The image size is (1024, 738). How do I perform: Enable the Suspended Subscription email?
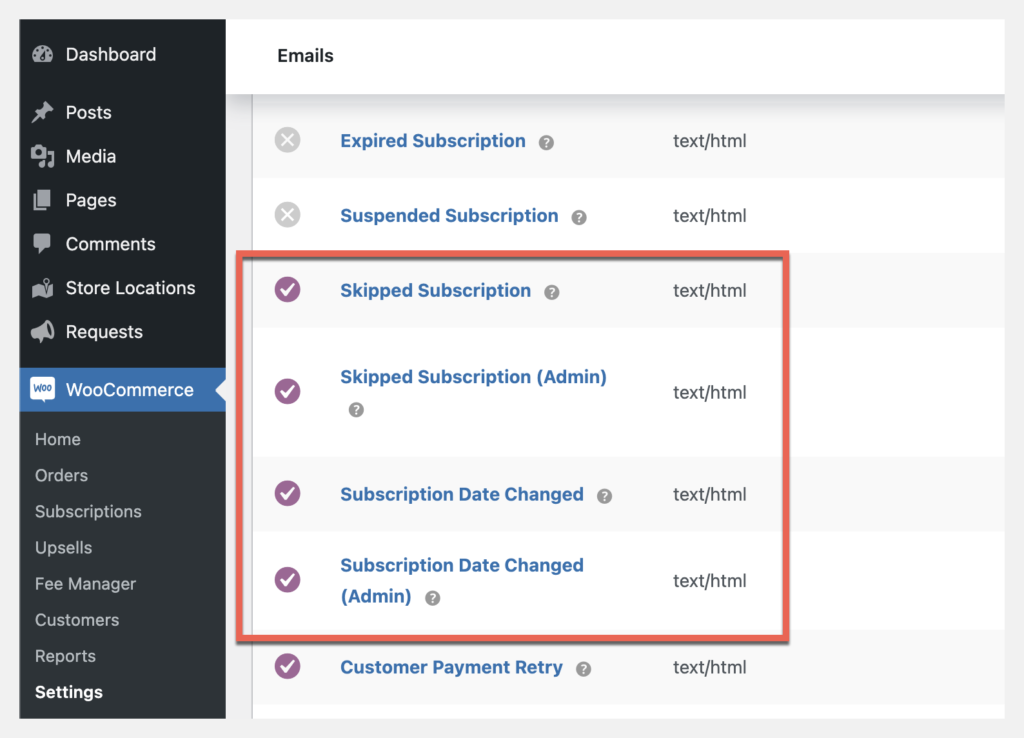[287, 216]
